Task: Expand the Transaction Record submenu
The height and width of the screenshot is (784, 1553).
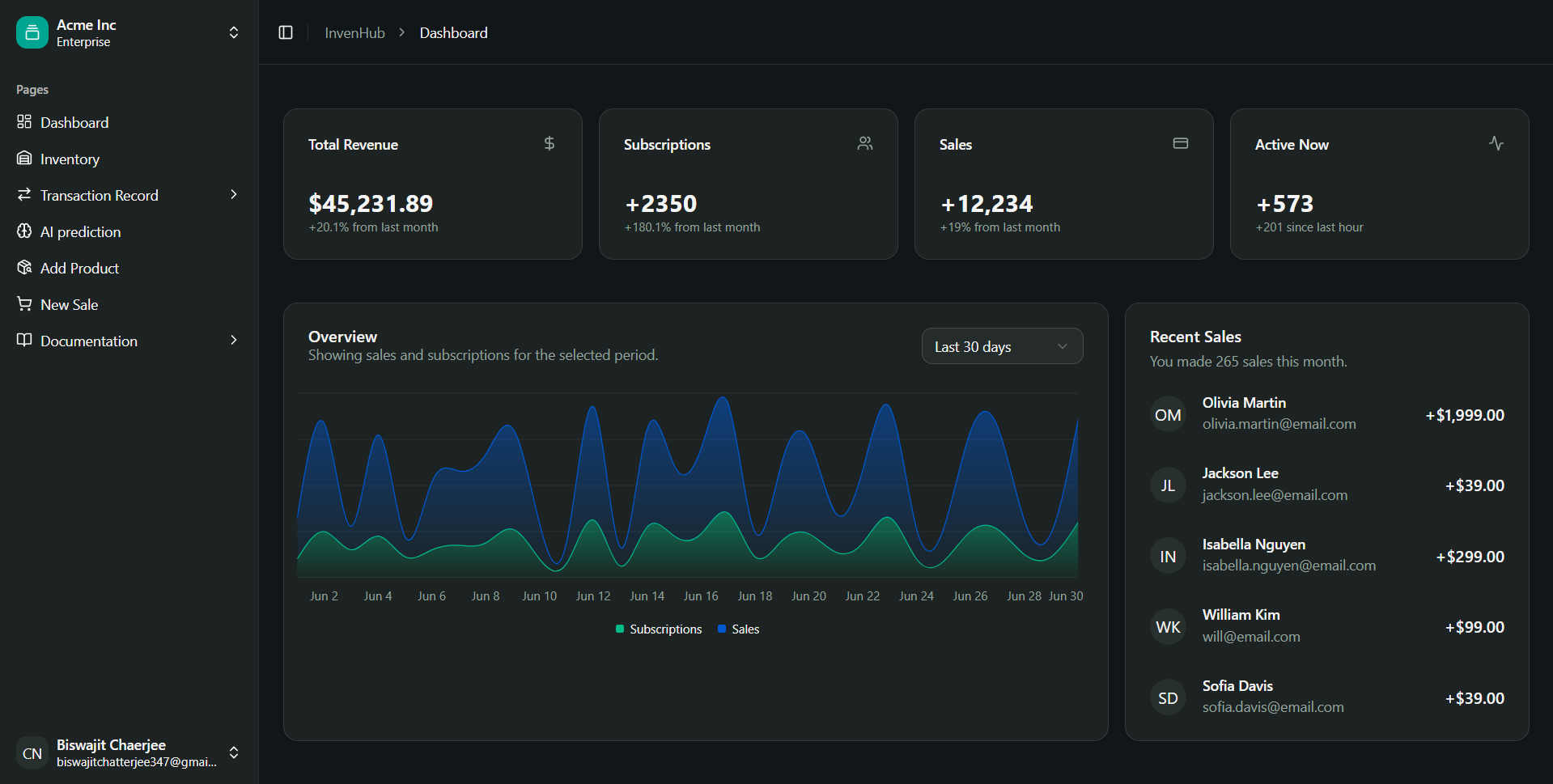Action: point(233,195)
